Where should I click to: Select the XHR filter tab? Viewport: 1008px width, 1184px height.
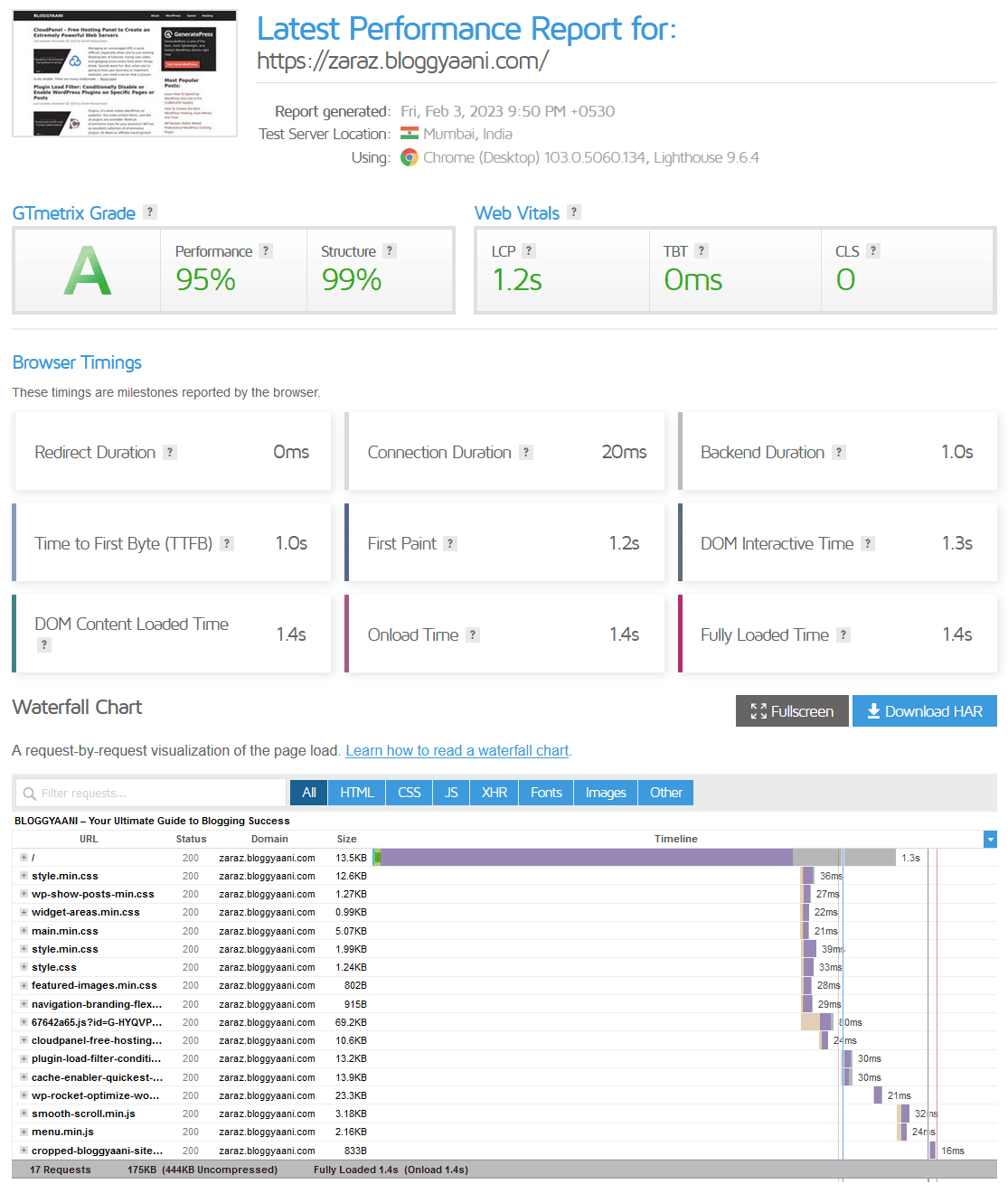click(495, 793)
